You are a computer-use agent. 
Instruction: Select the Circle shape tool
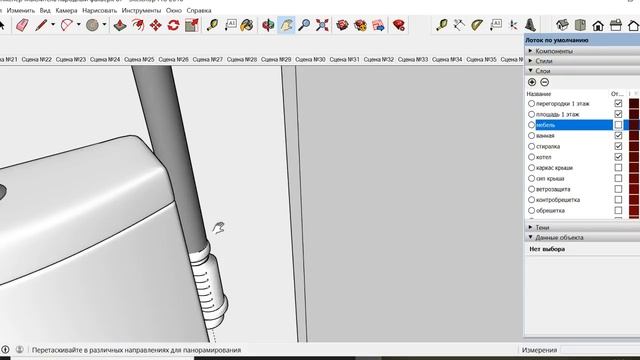point(92,25)
